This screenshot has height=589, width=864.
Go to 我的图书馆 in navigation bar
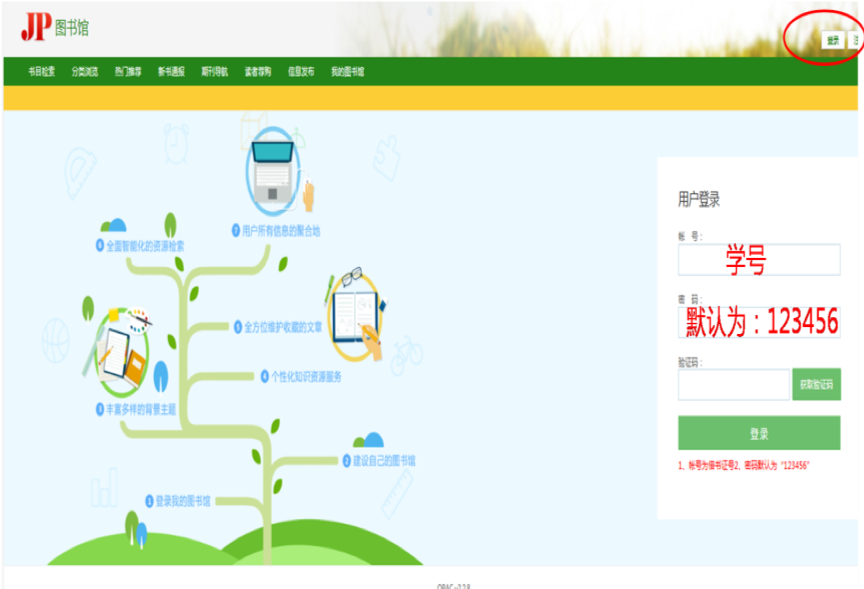348,72
